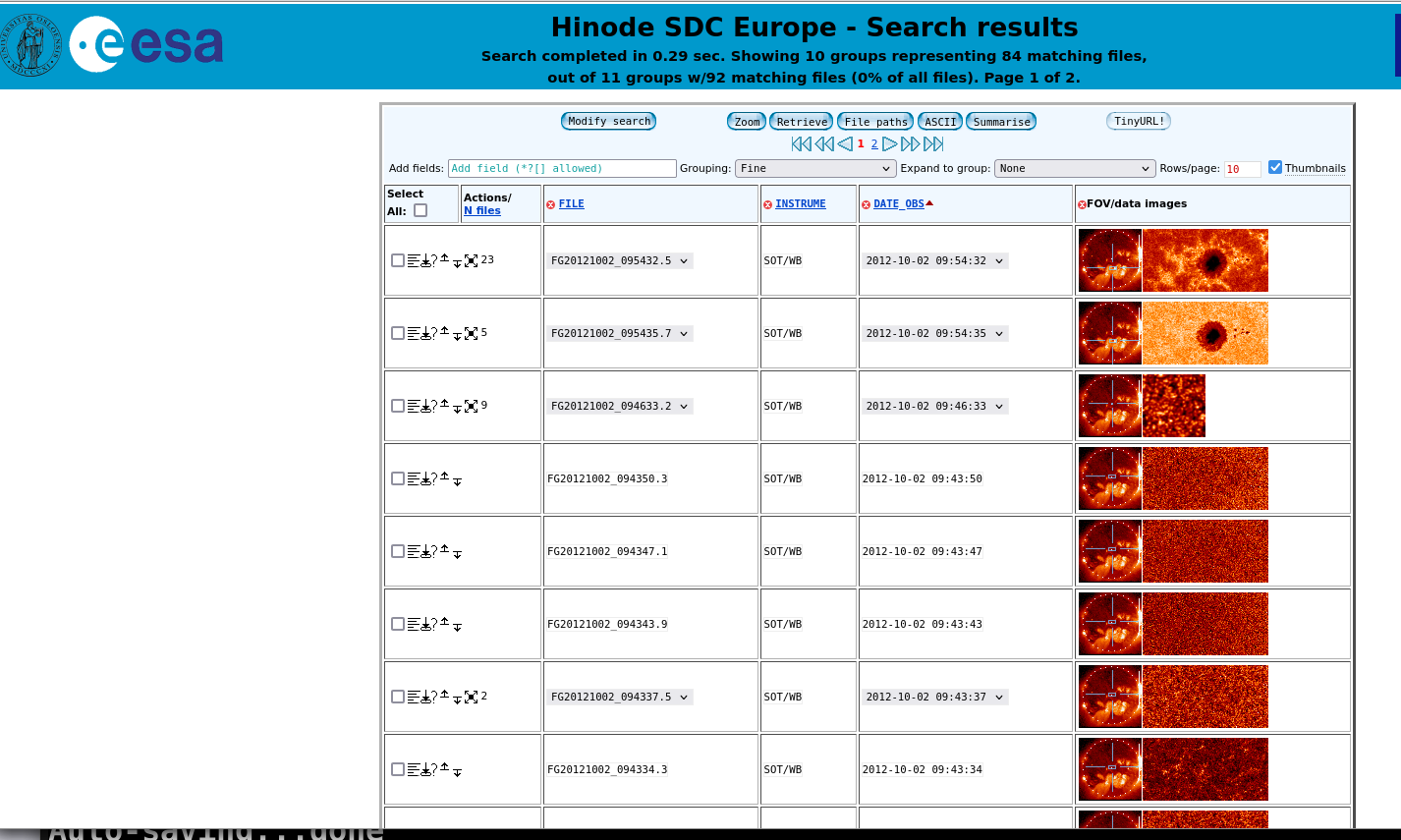The image size is (1401, 840).
Task: Click the download icon in the FG20121002_095435.7 row
Action: click(425, 333)
